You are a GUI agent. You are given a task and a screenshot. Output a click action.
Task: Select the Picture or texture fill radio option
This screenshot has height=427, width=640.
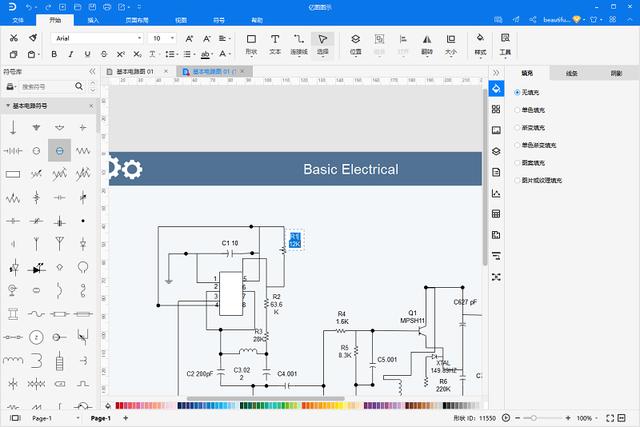(x=517, y=180)
